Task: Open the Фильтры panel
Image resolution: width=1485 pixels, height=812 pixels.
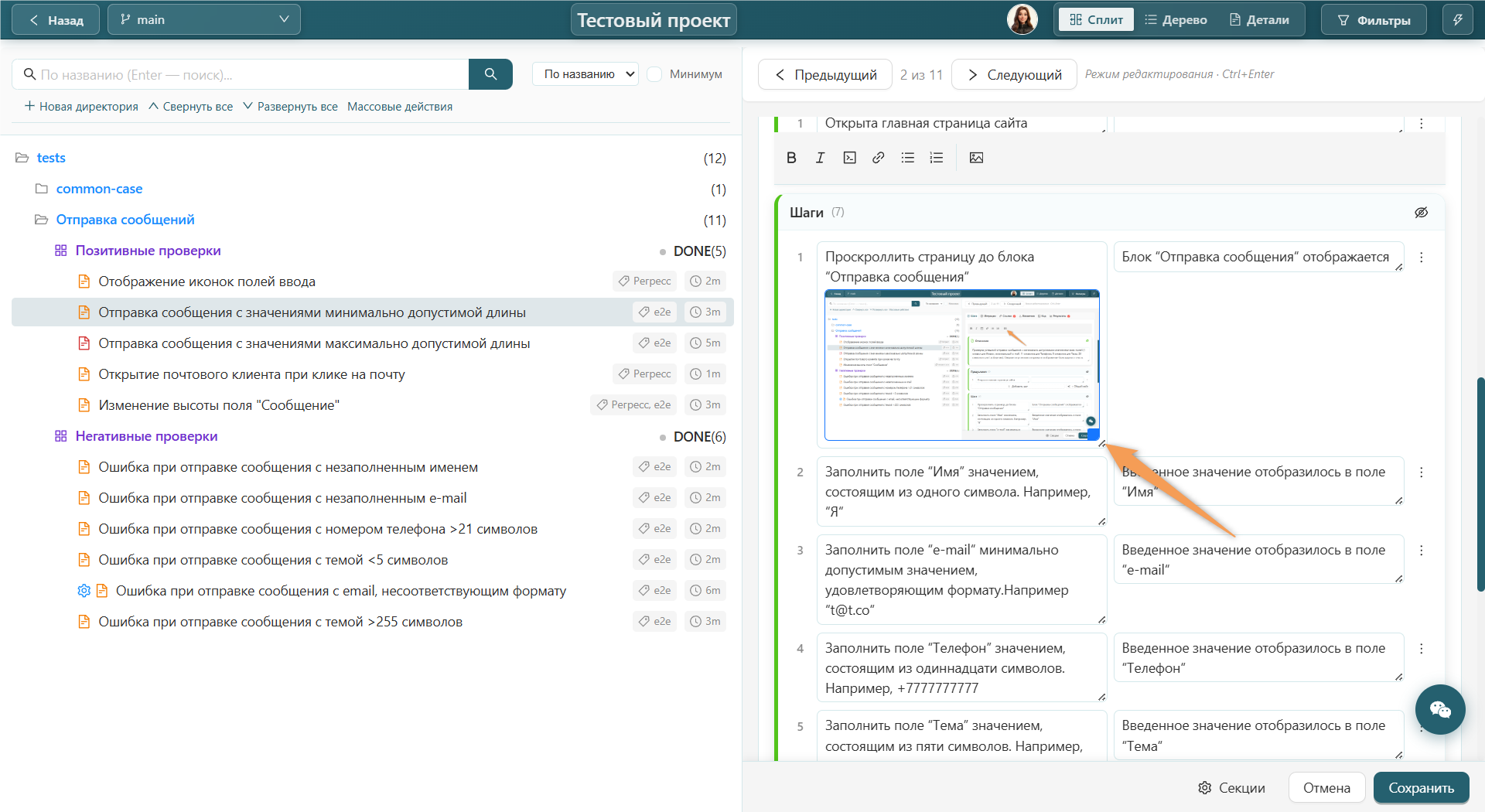Action: click(x=1374, y=20)
